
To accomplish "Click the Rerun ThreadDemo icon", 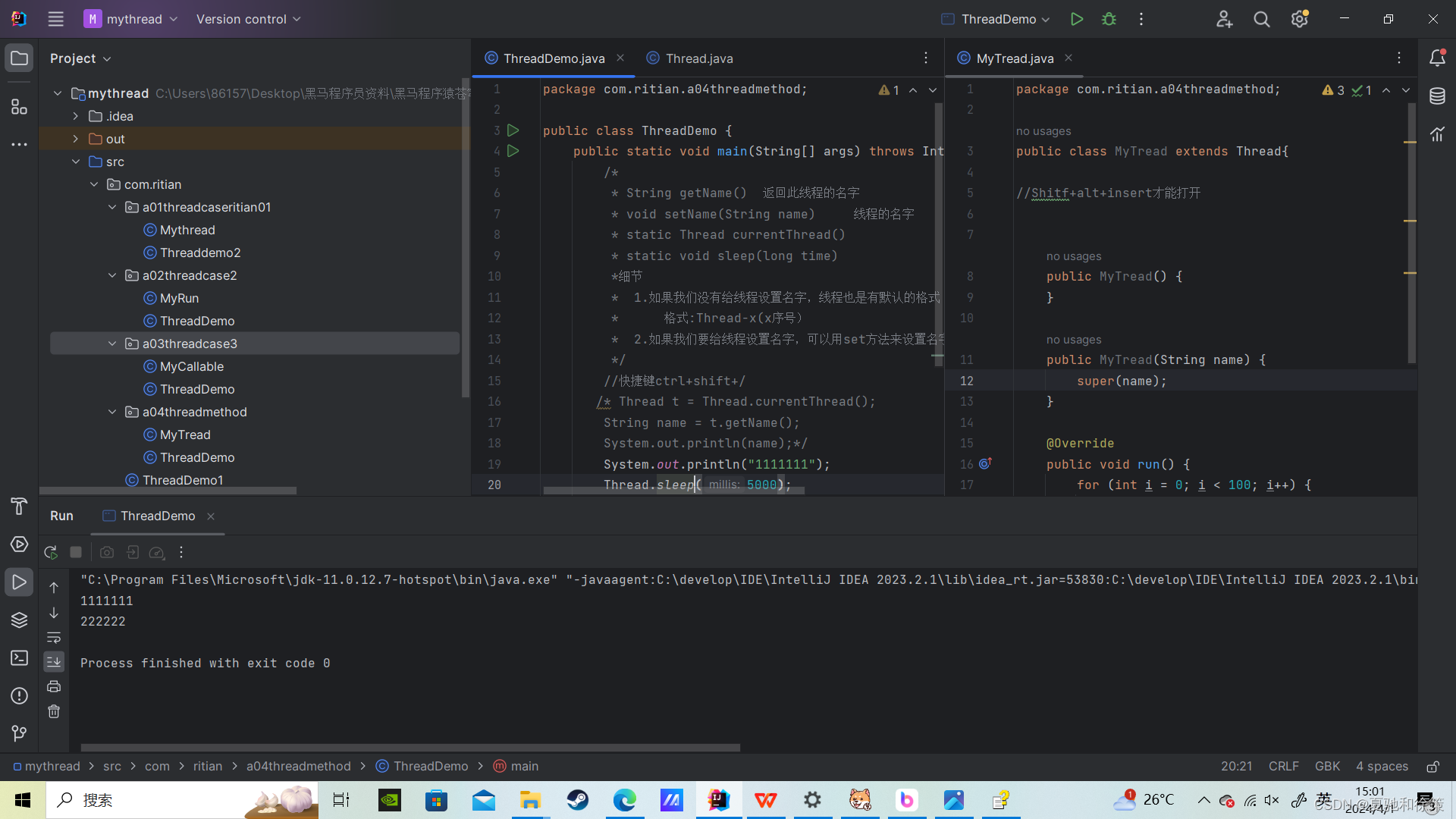I will tap(51, 552).
